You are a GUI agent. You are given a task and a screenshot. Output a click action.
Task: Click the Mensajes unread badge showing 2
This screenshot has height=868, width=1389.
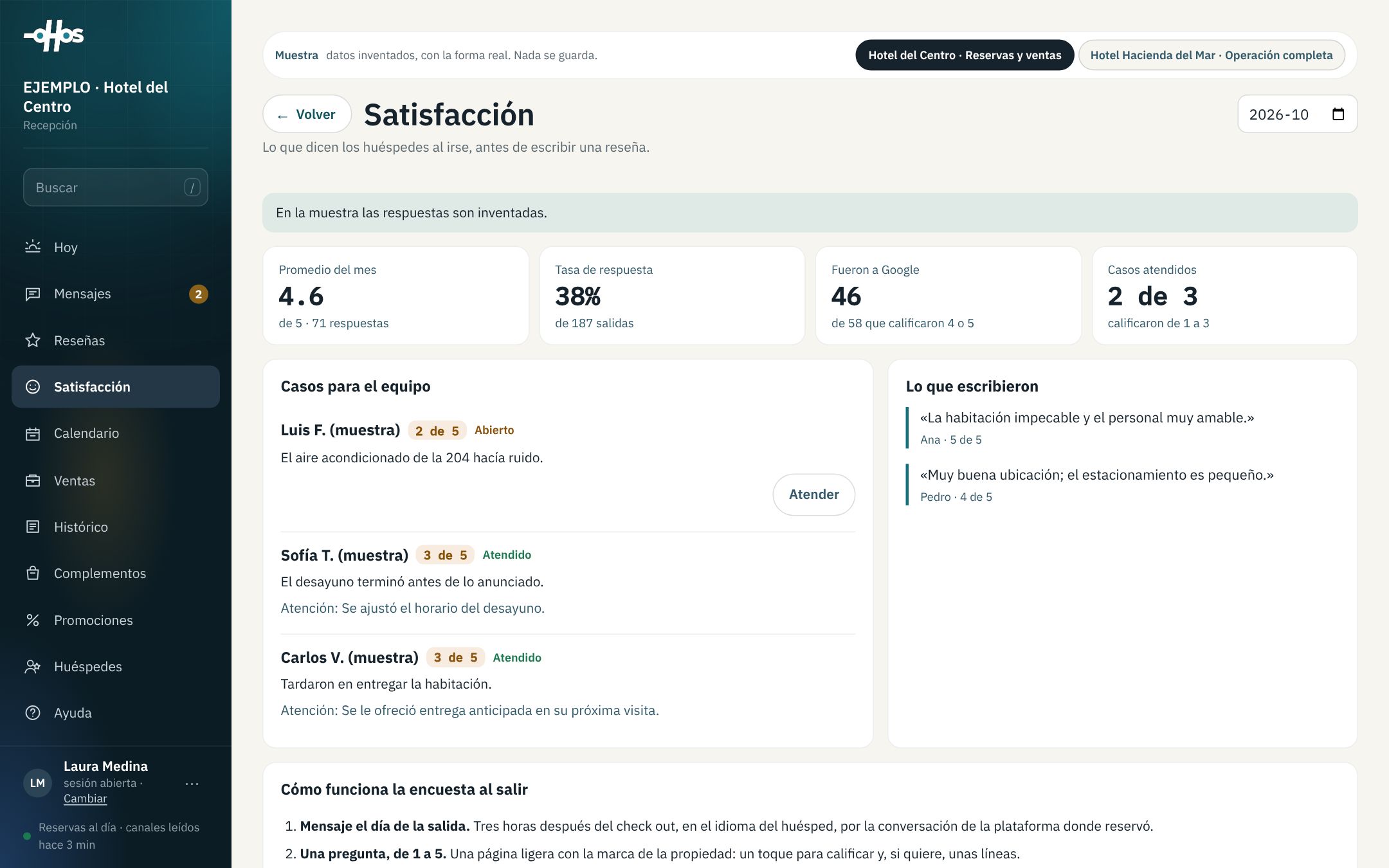point(198,294)
